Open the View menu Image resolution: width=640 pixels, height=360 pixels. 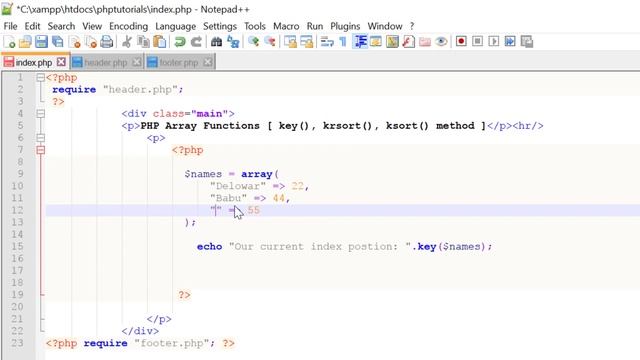tap(92, 26)
